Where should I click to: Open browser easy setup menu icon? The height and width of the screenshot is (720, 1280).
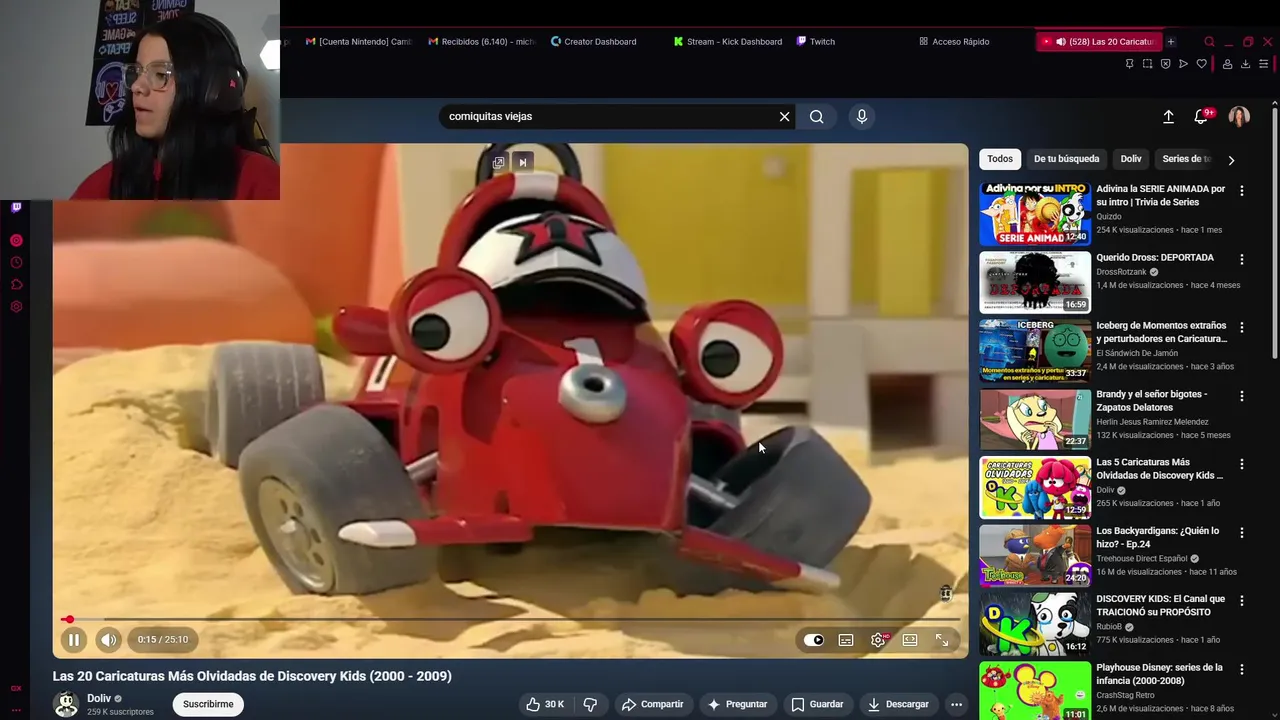[x=1264, y=64]
